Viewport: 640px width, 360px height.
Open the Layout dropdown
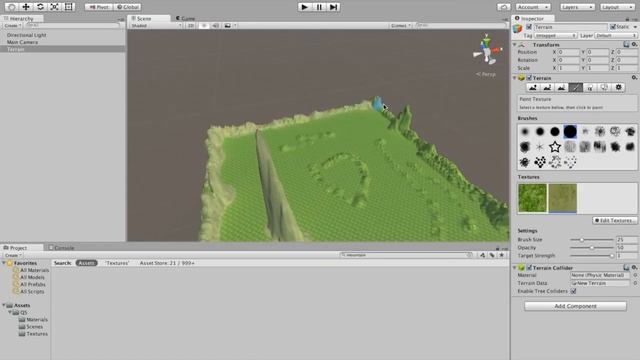[x=617, y=7]
